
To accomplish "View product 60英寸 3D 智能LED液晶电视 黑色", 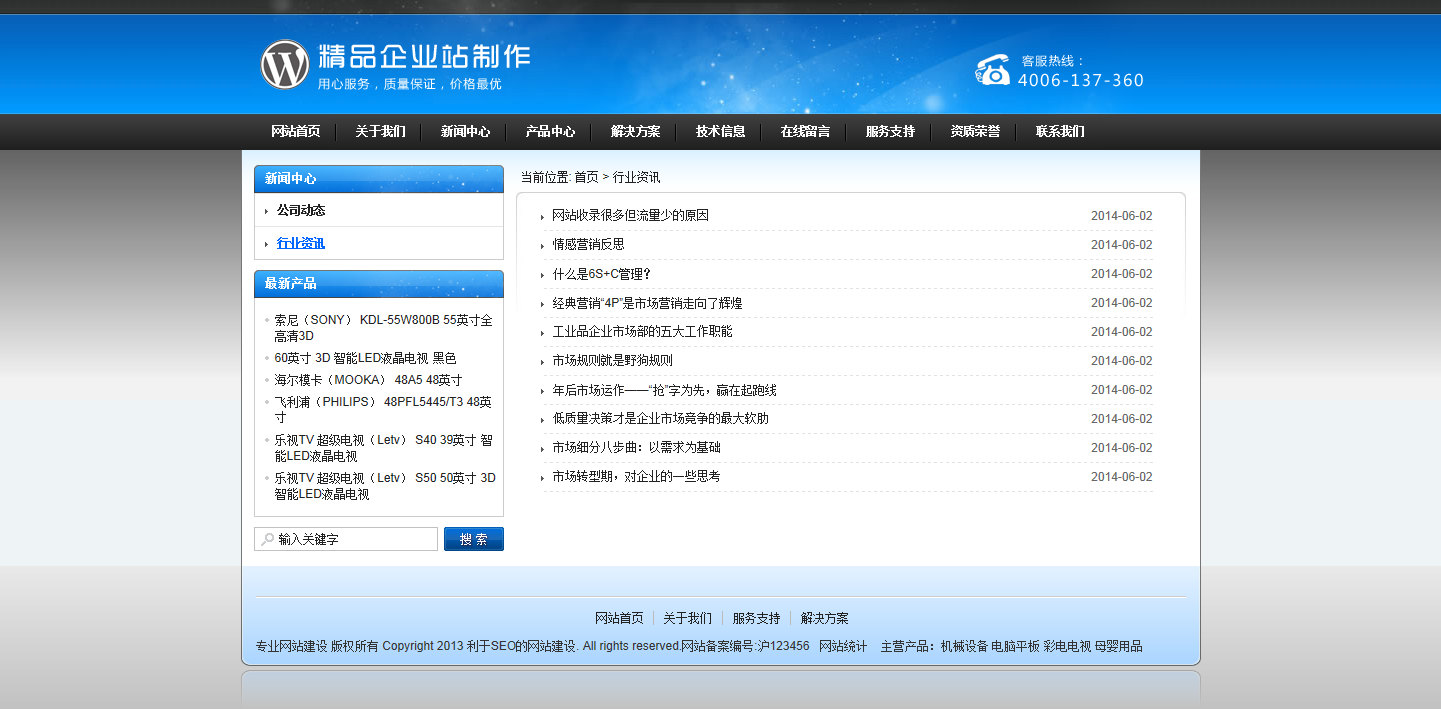I will (x=365, y=358).
